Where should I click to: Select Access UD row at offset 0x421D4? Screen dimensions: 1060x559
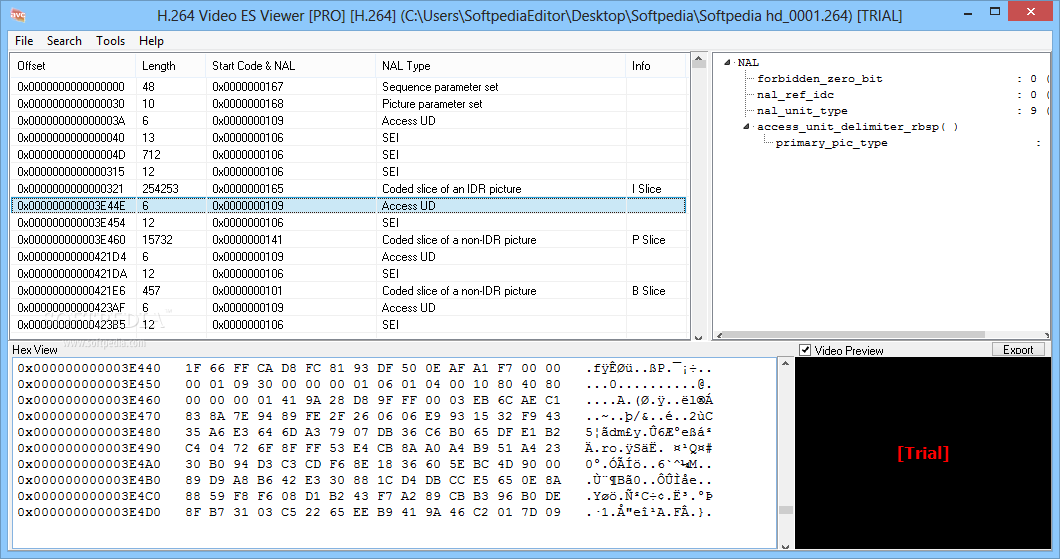click(x=348, y=257)
